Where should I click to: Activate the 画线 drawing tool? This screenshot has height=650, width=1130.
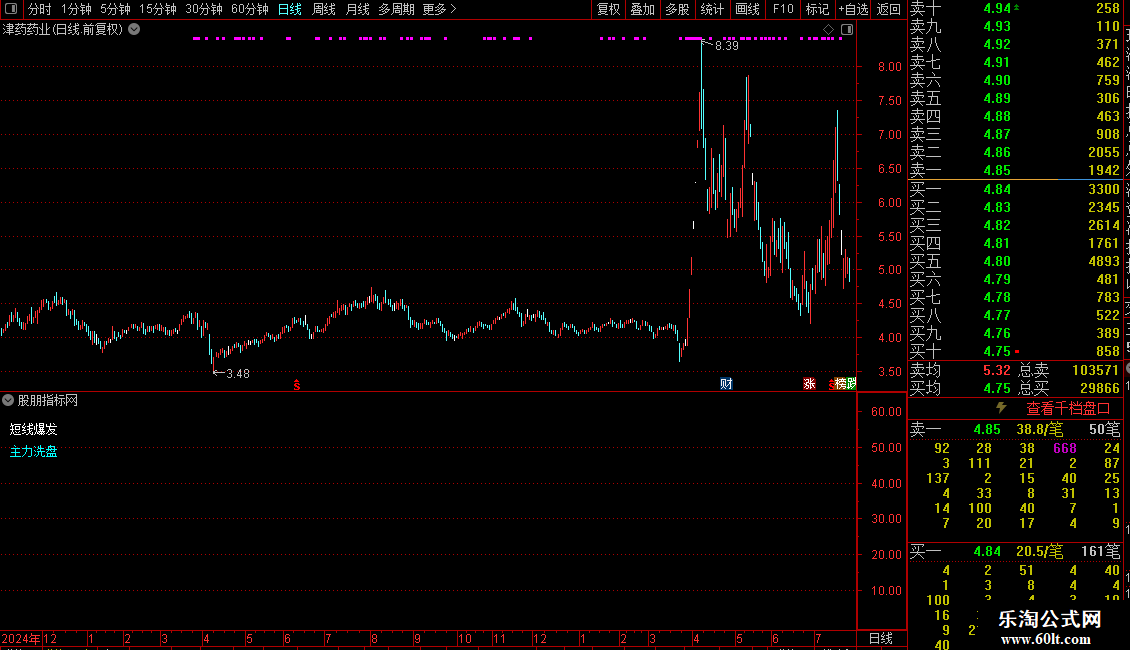pos(747,9)
